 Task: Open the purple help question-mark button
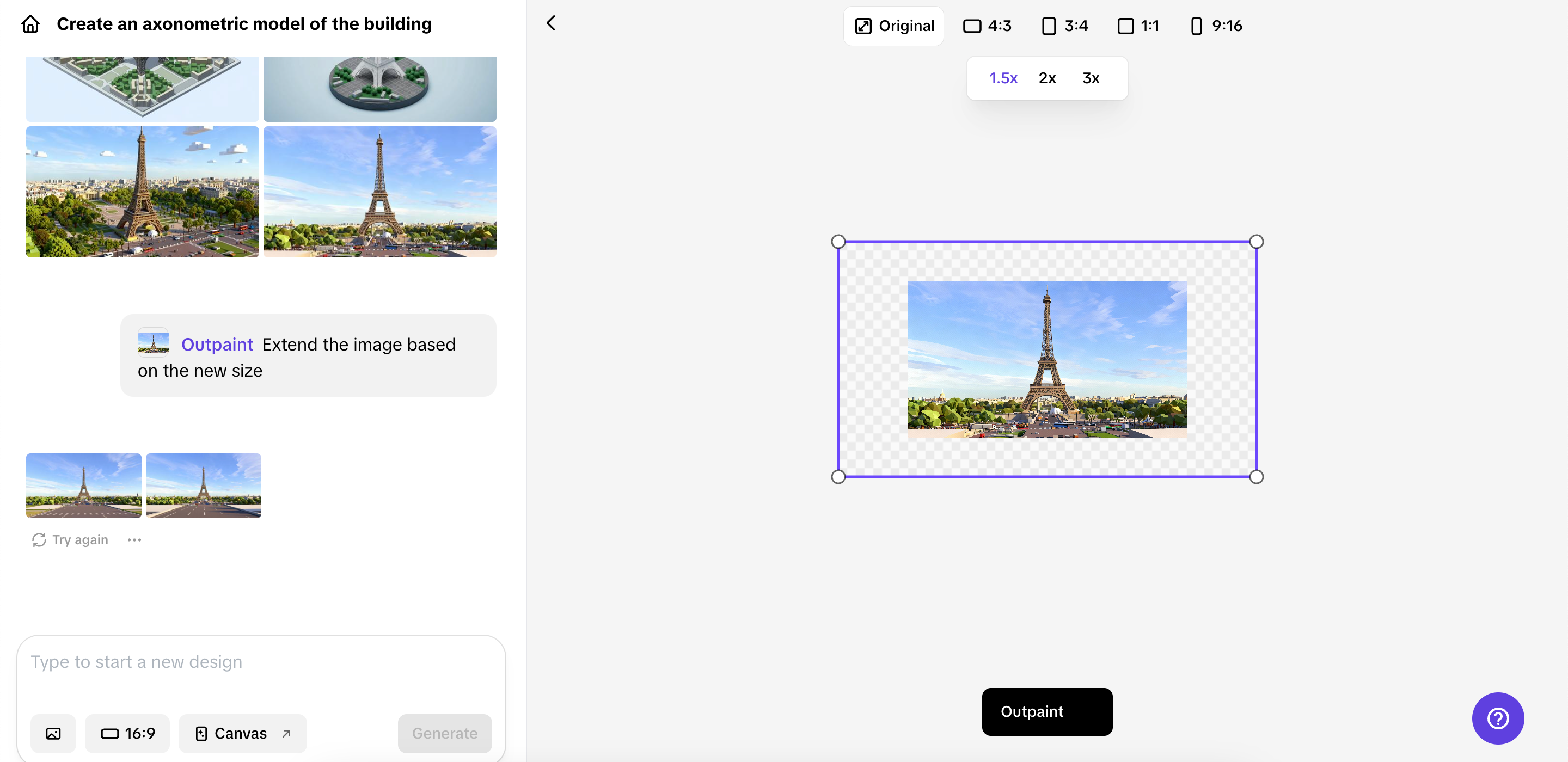point(1497,718)
